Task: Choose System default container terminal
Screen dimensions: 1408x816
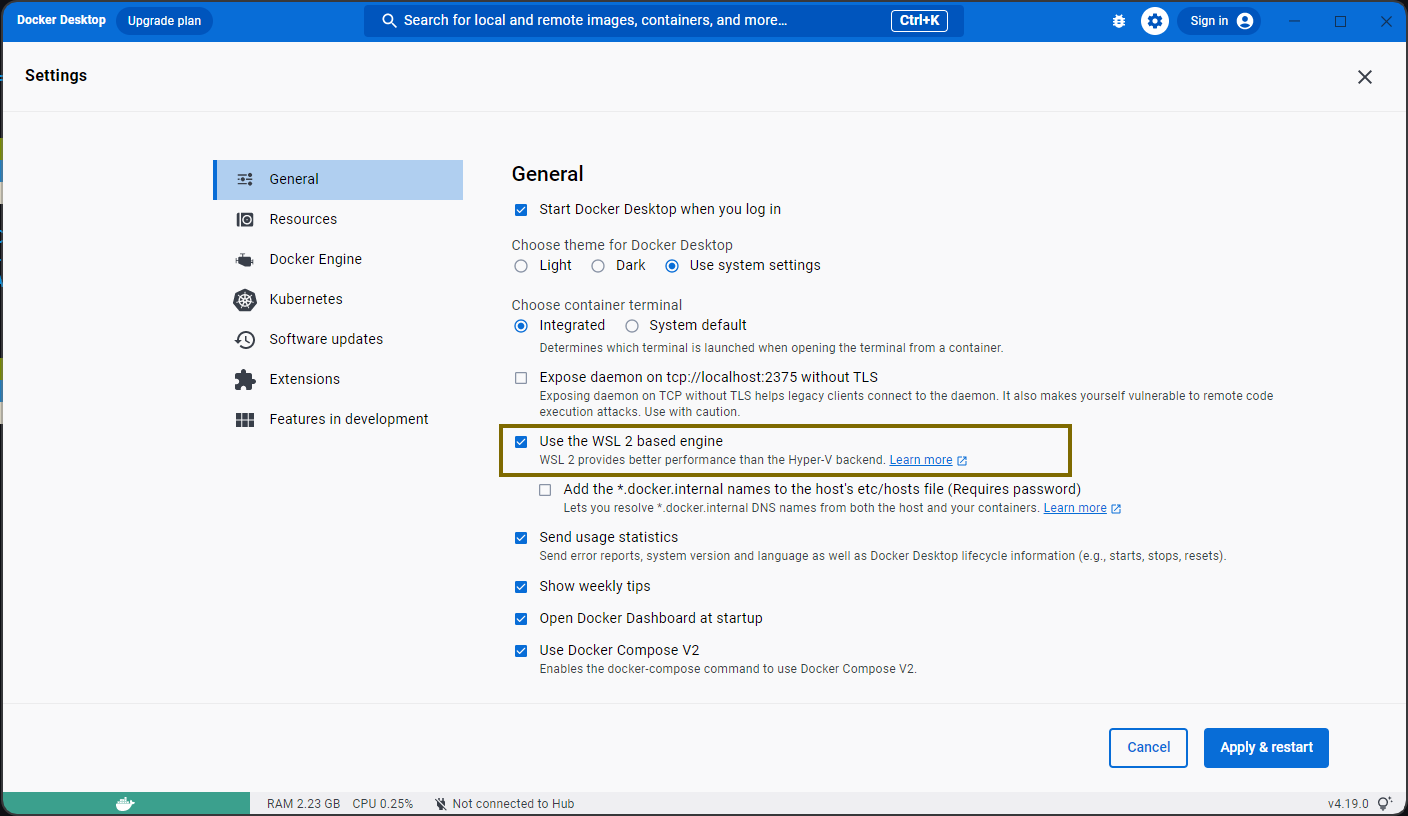Action: [x=632, y=326]
